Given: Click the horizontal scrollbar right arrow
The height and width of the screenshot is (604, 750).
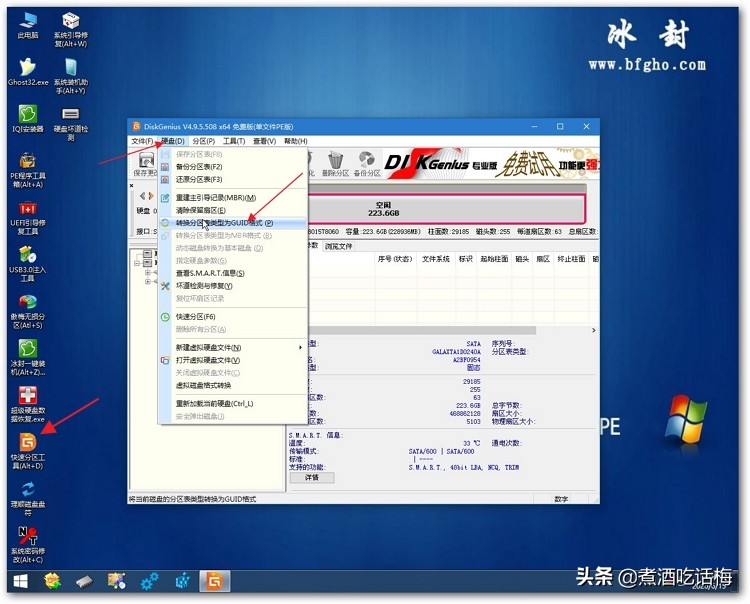Looking at the screenshot, I should tap(594, 330).
